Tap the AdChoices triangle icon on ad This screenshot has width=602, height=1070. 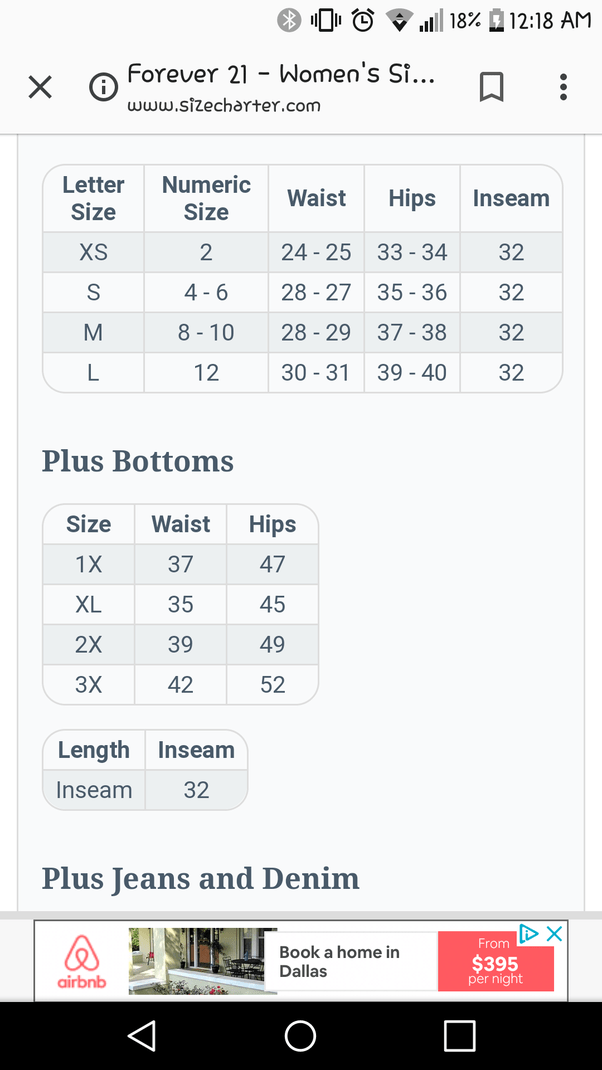[x=529, y=933]
